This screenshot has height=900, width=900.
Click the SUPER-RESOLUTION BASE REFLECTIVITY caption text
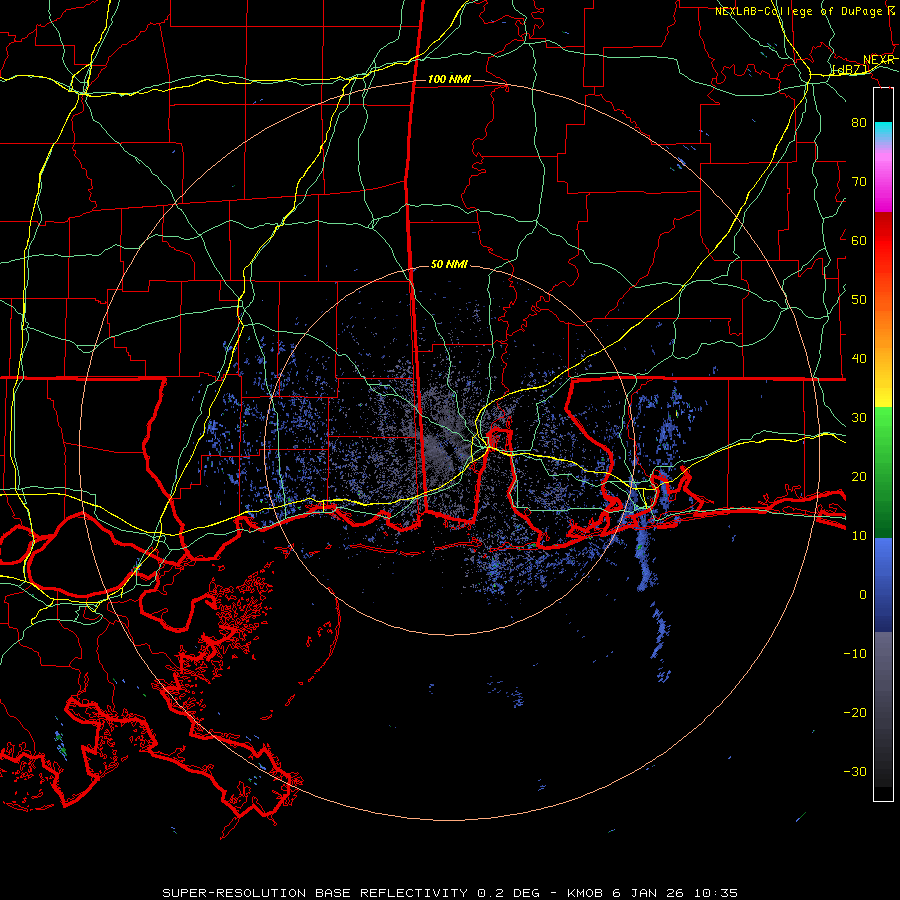pyautogui.click(x=314, y=893)
